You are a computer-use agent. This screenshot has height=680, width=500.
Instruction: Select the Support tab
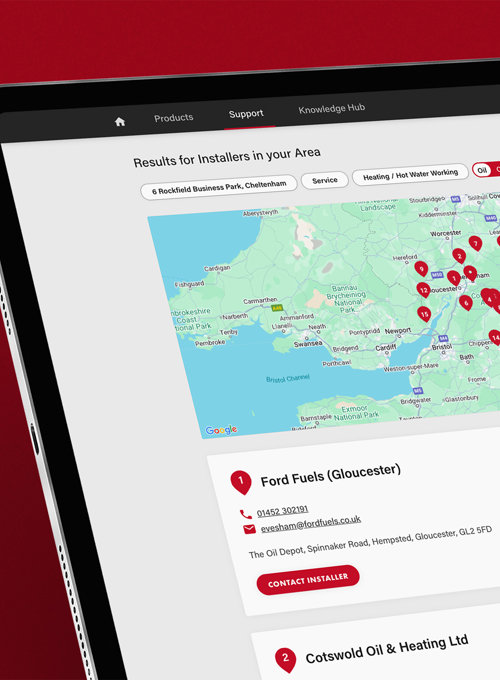point(246,114)
